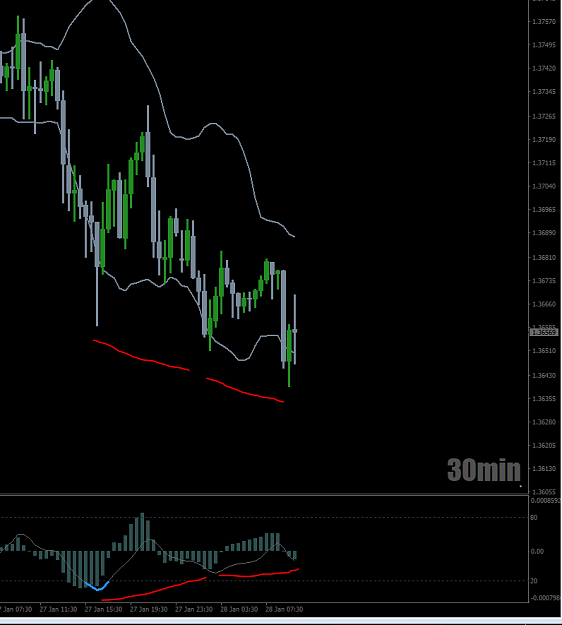Screen dimensions: 562x625
Task: Click price axis label 1.36355
Action: [544, 399]
